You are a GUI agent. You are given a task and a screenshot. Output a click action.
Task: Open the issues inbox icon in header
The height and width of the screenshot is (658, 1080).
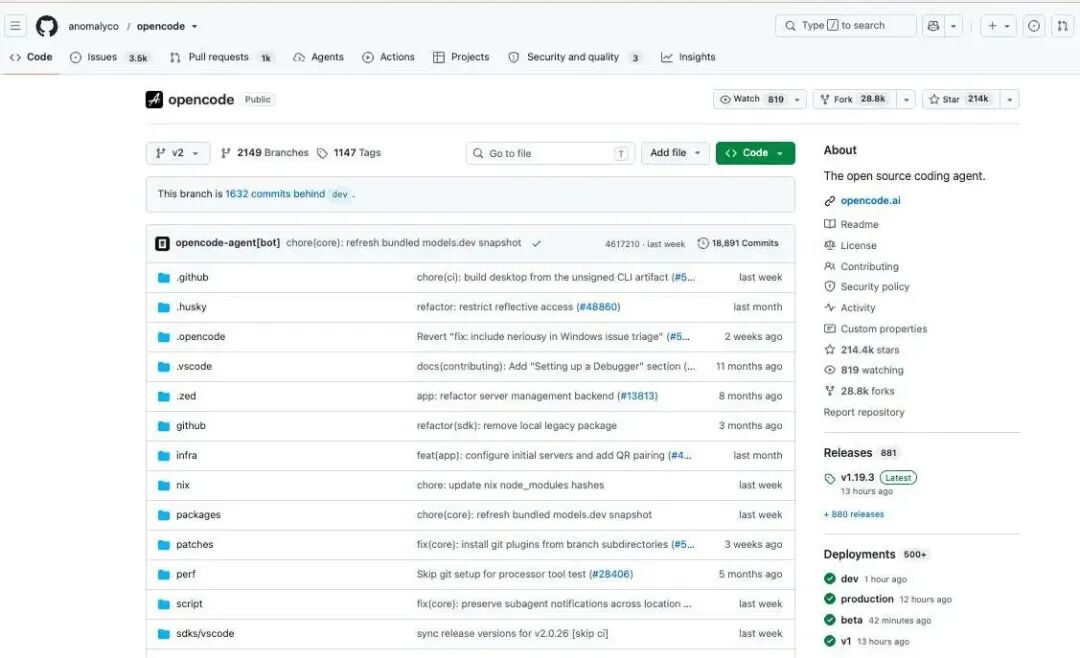(1034, 25)
